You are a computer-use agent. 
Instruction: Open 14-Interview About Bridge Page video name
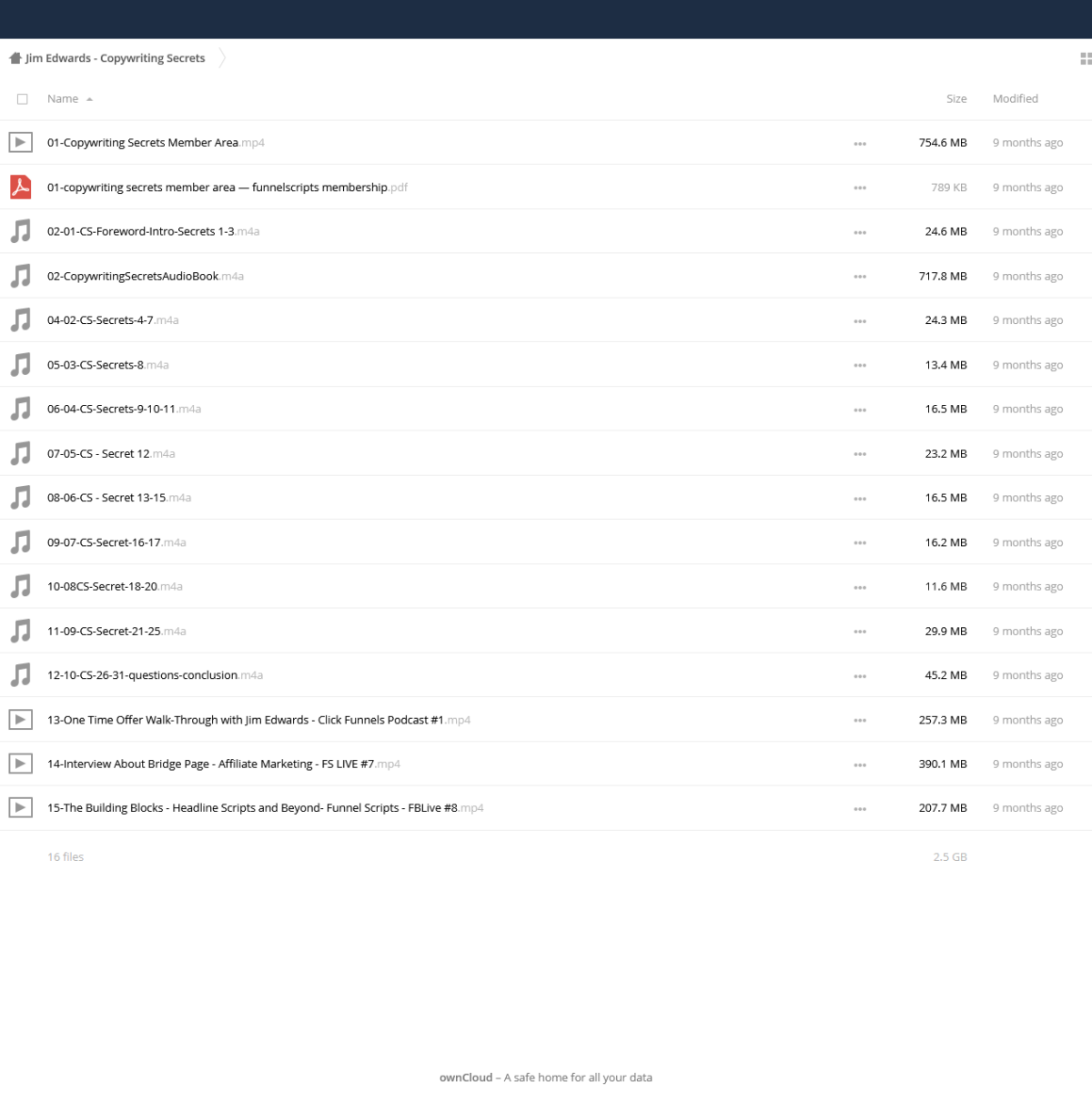tap(224, 764)
